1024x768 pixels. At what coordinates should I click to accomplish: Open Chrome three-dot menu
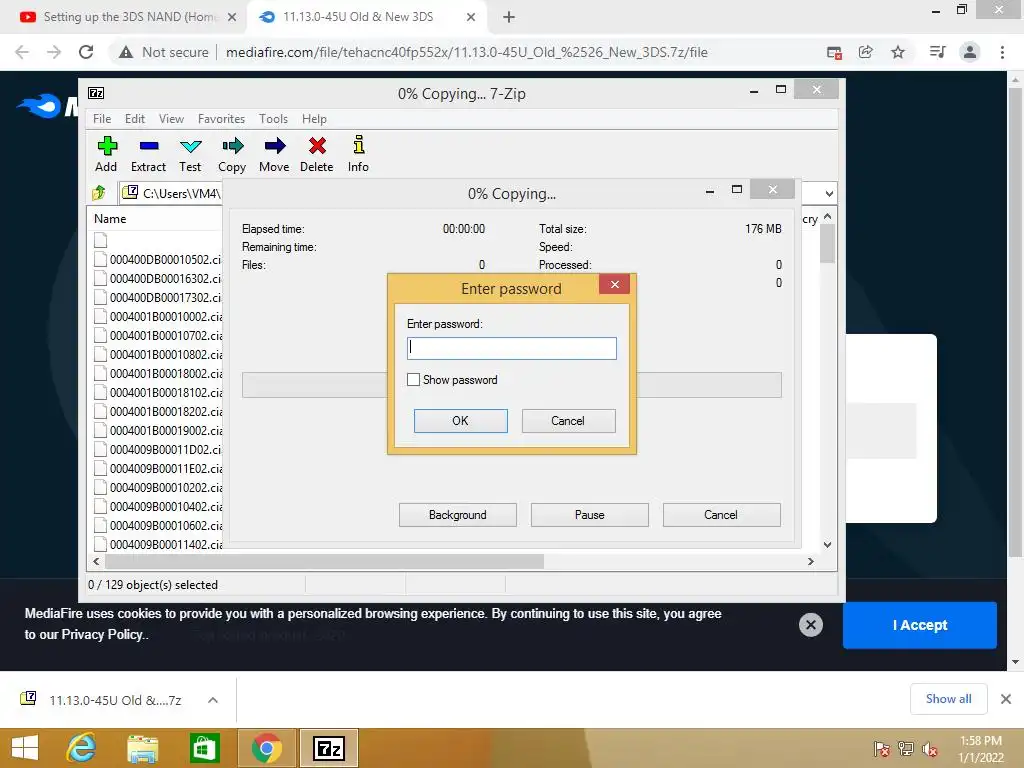coord(1002,52)
